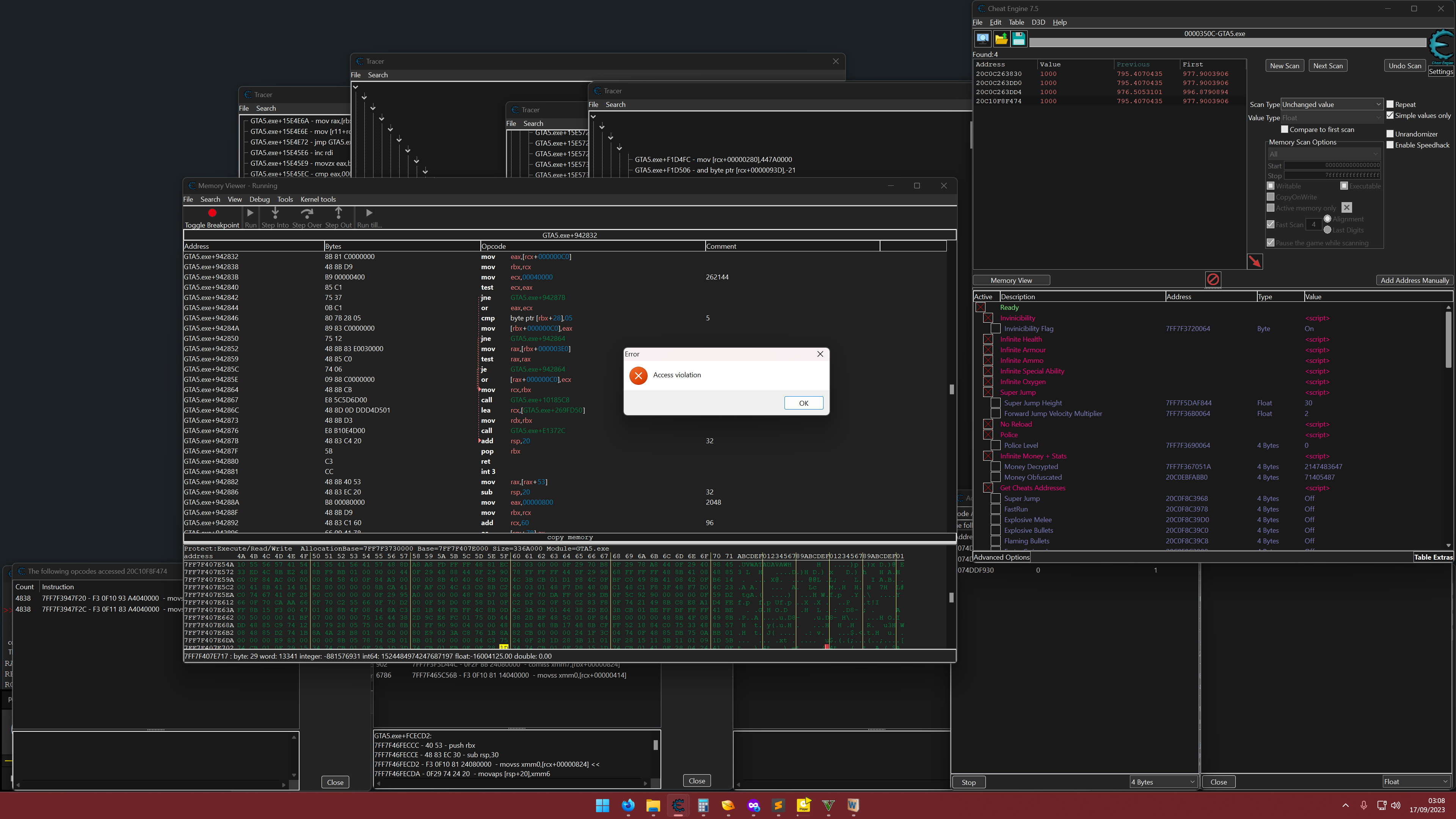Click red arrow to add selected addresses
The width and height of the screenshot is (1456, 819).
(1255, 261)
